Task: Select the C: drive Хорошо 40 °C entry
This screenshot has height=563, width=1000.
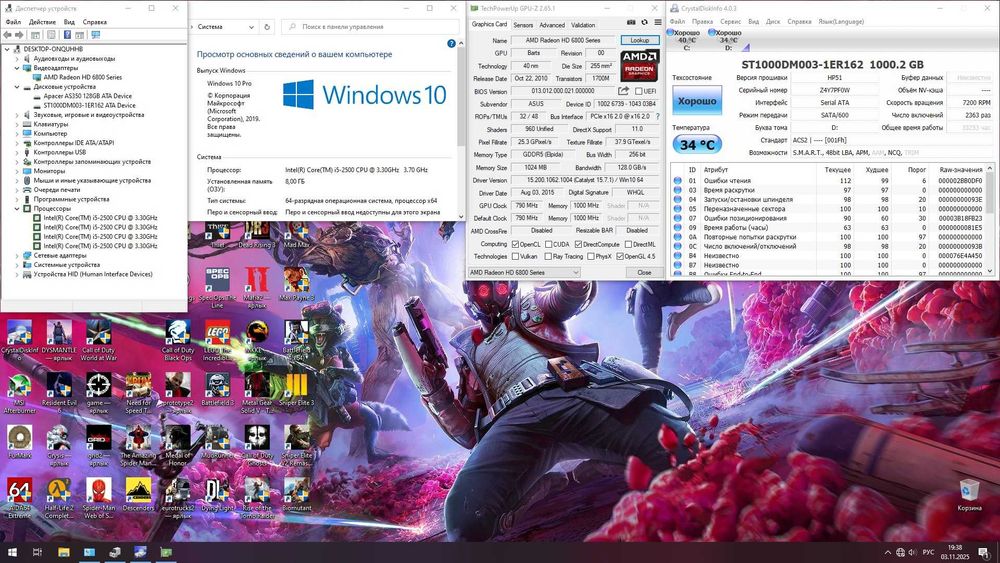Action: pos(686,40)
